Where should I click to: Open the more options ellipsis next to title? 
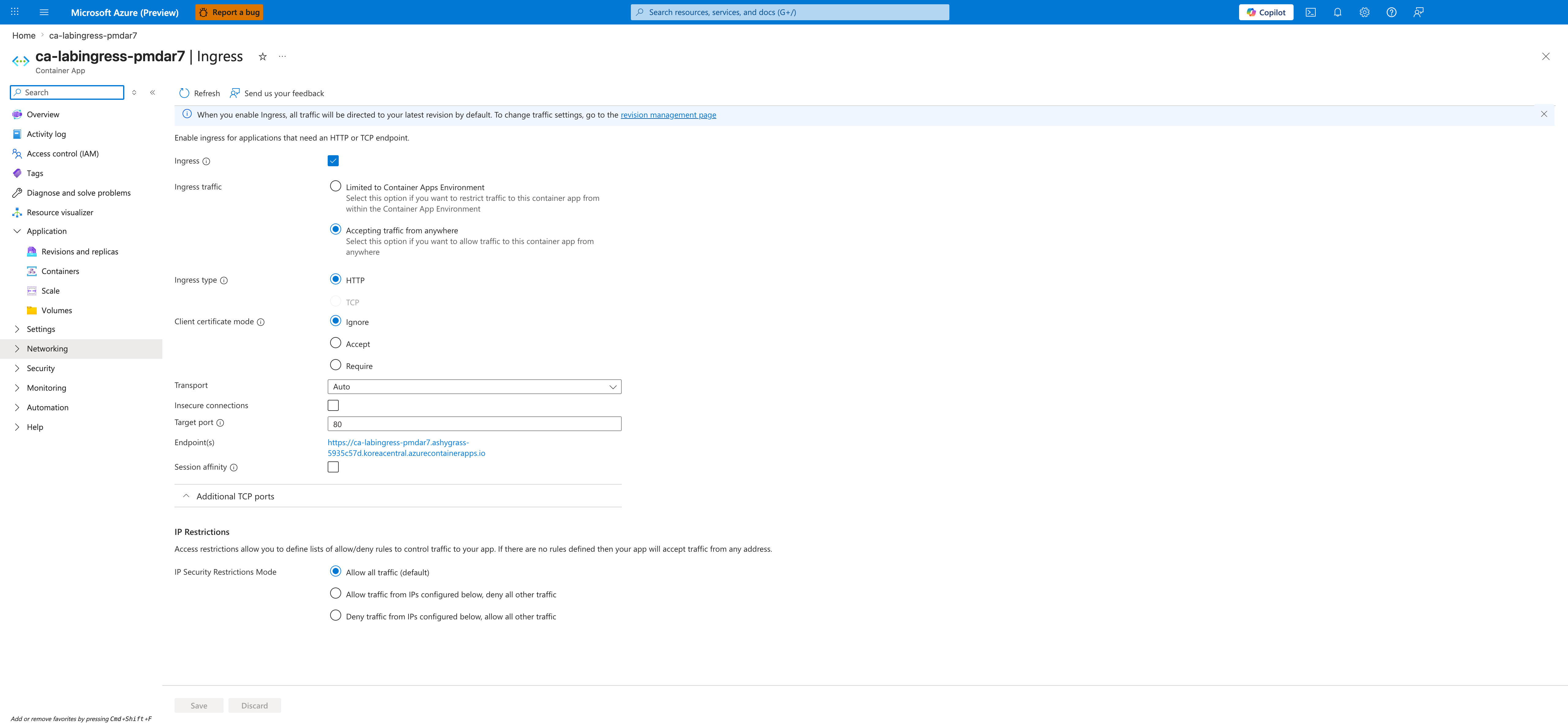(282, 57)
